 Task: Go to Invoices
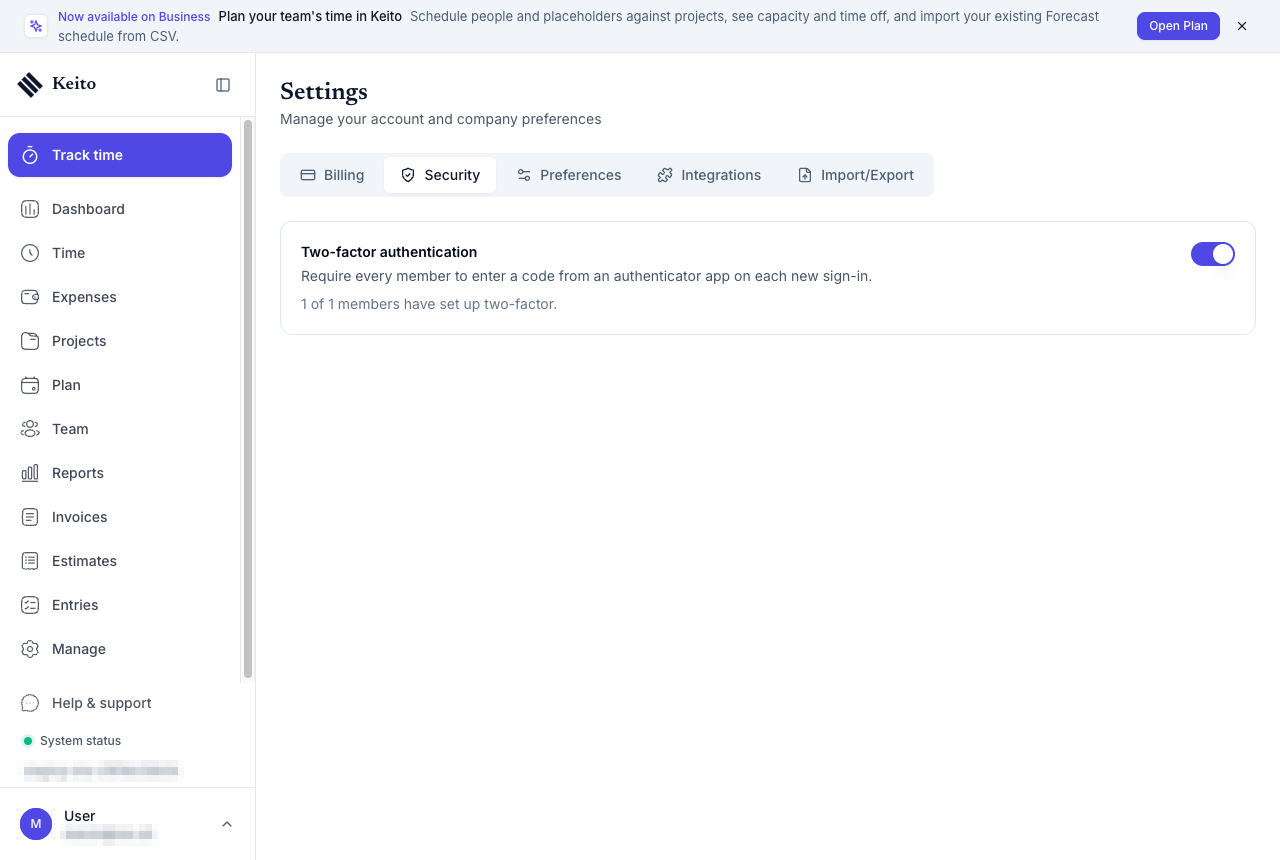(x=120, y=517)
